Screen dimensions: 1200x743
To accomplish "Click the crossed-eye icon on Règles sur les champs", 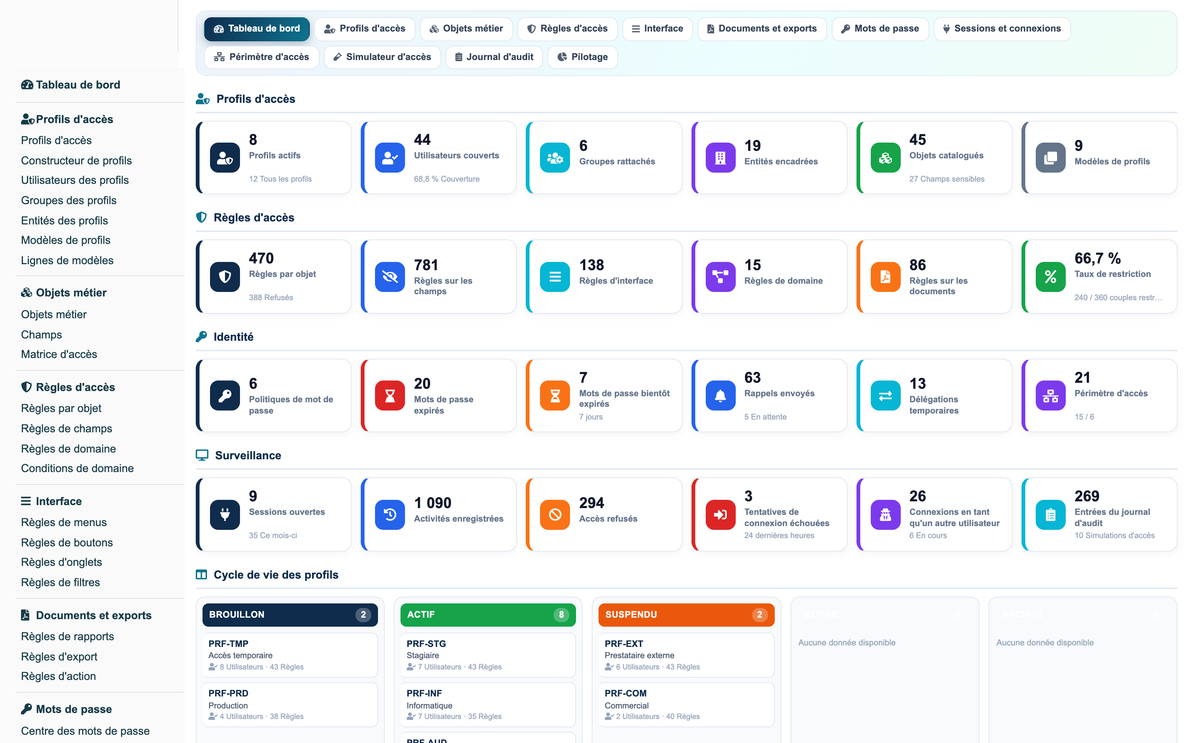I will pyautogui.click(x=390, y=277).
